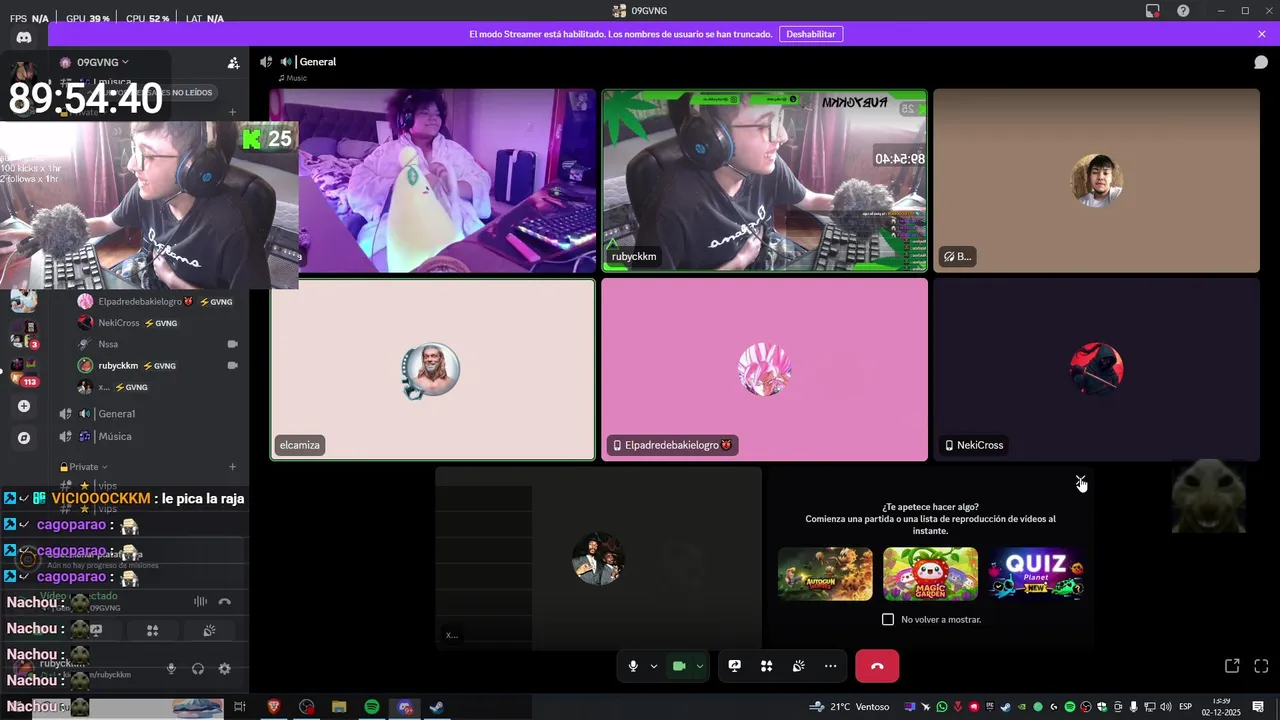1280x720 pixels.
Task: Select the NekiCross participant tile
Action: (x=1096, y=370)
